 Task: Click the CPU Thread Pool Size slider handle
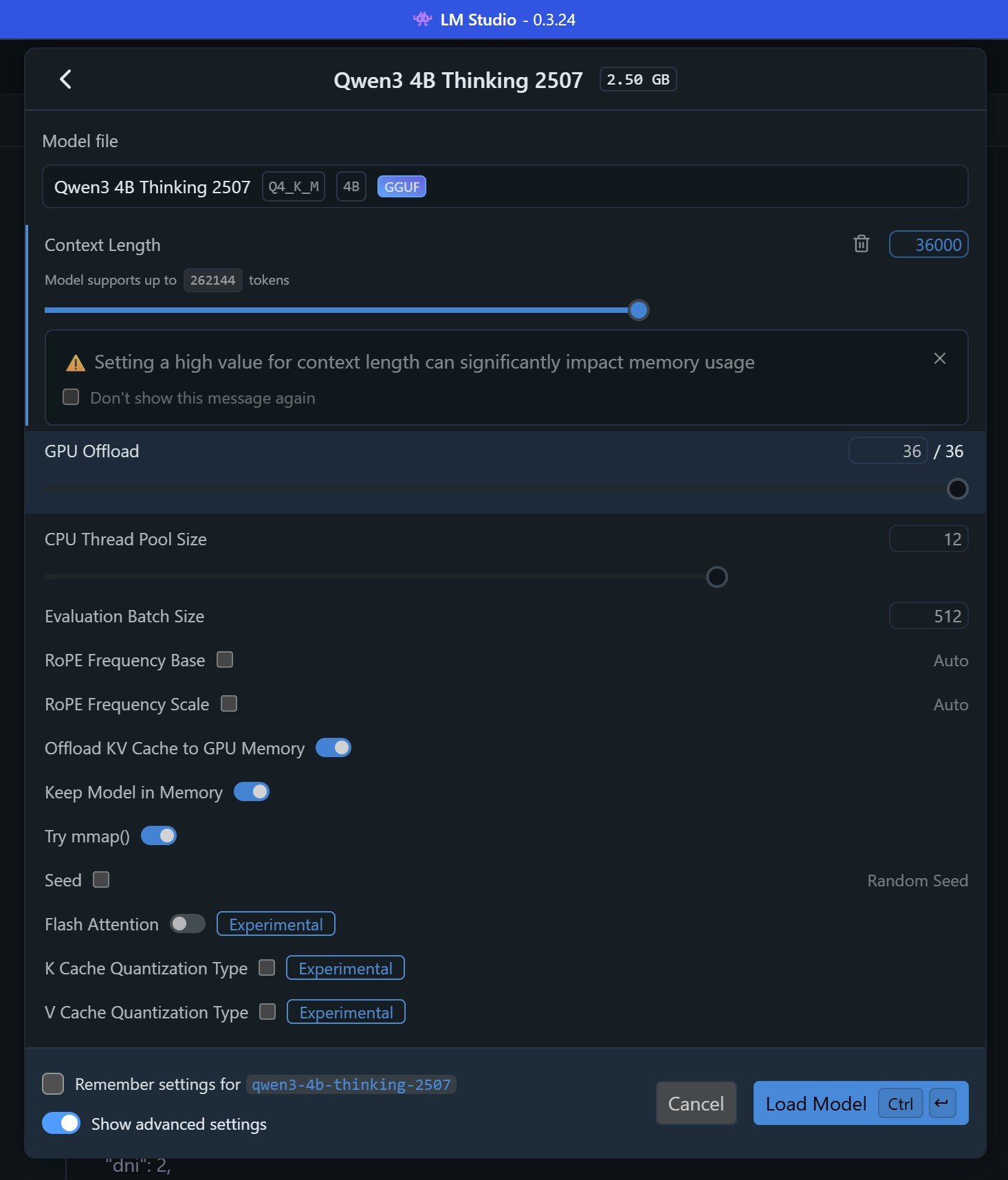point(717,577)
